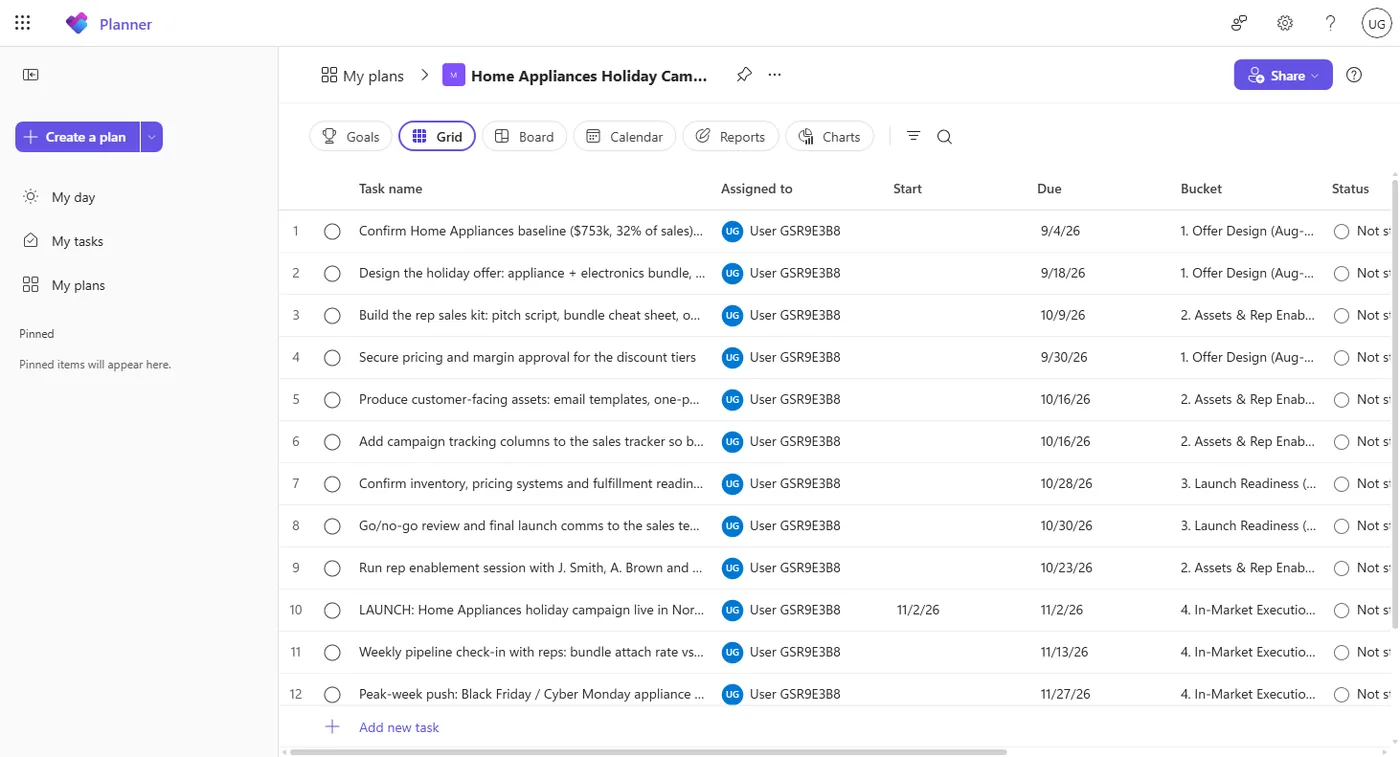Go to My day in sidebar

[x=73, y=197]
